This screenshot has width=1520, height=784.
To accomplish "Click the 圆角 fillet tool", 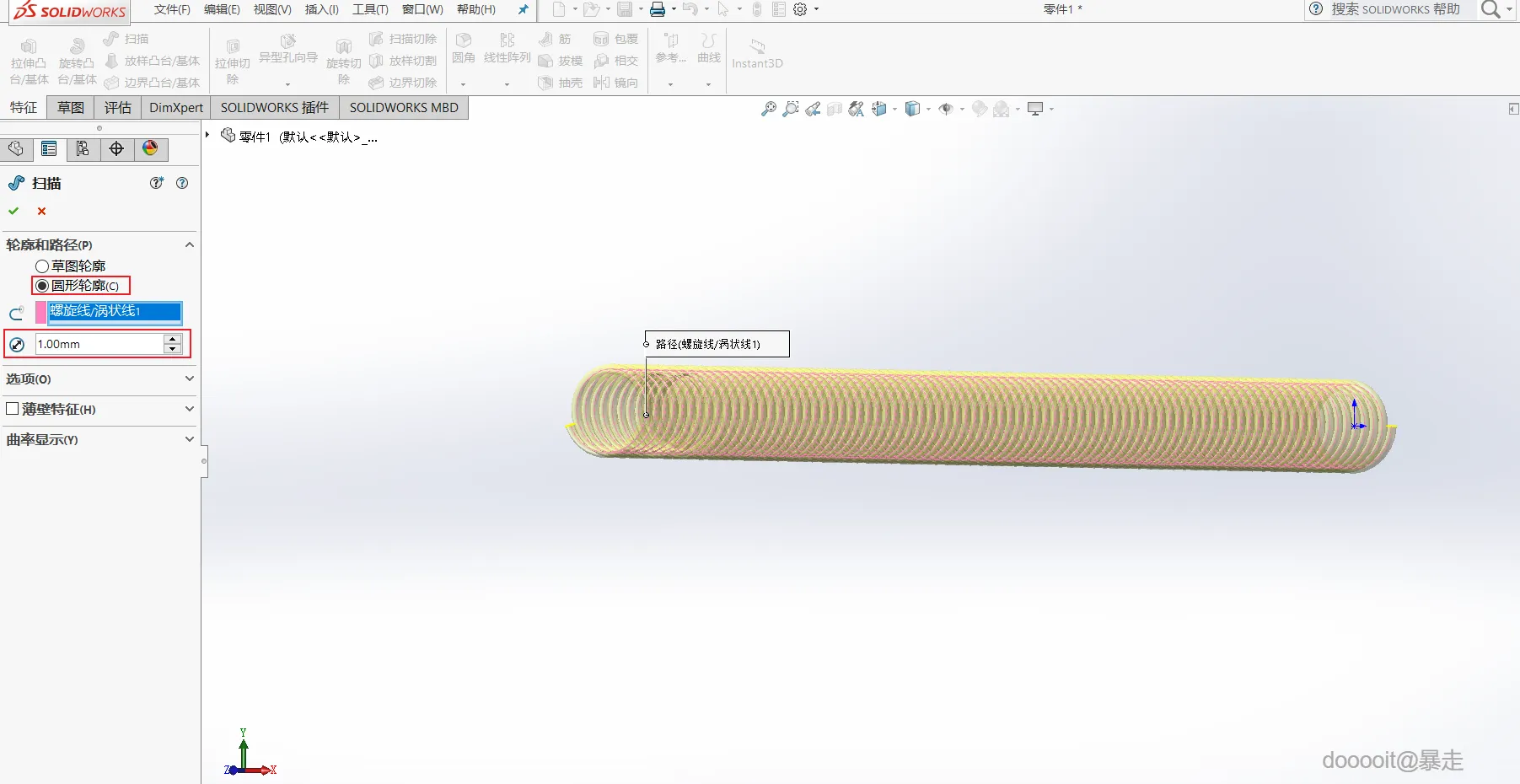I will point(464,49).
